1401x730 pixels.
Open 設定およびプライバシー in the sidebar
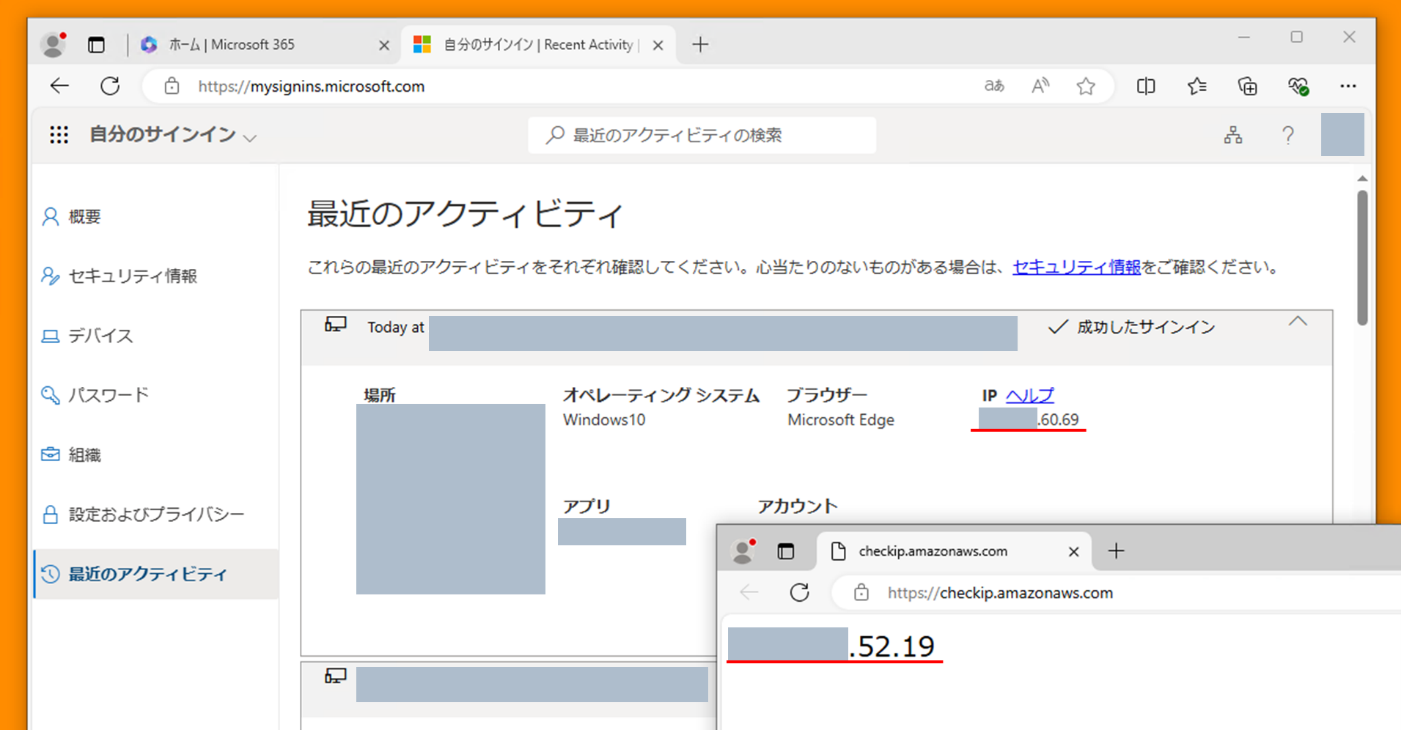point(155,514)
